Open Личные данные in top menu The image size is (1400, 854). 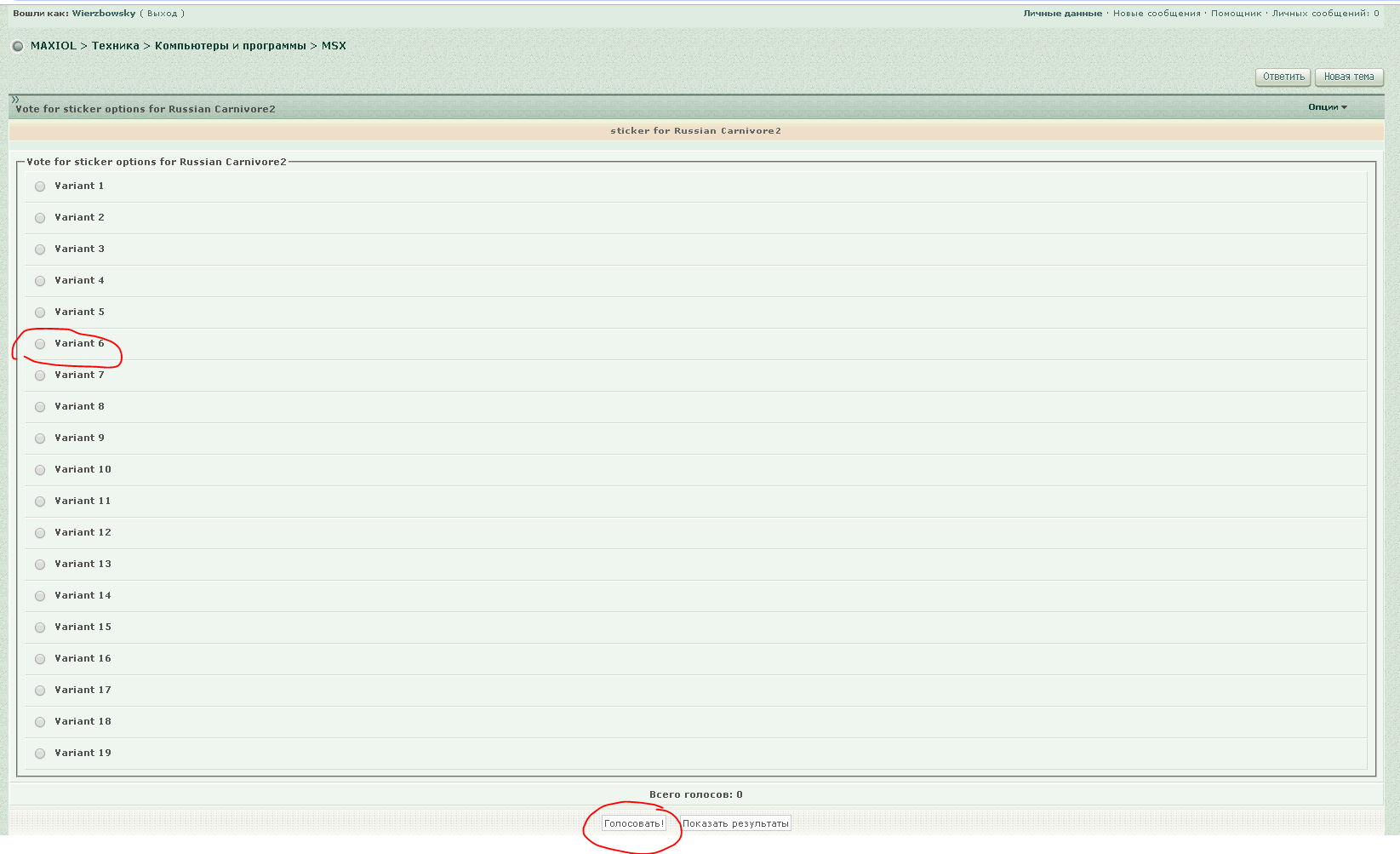point(1062,14)
